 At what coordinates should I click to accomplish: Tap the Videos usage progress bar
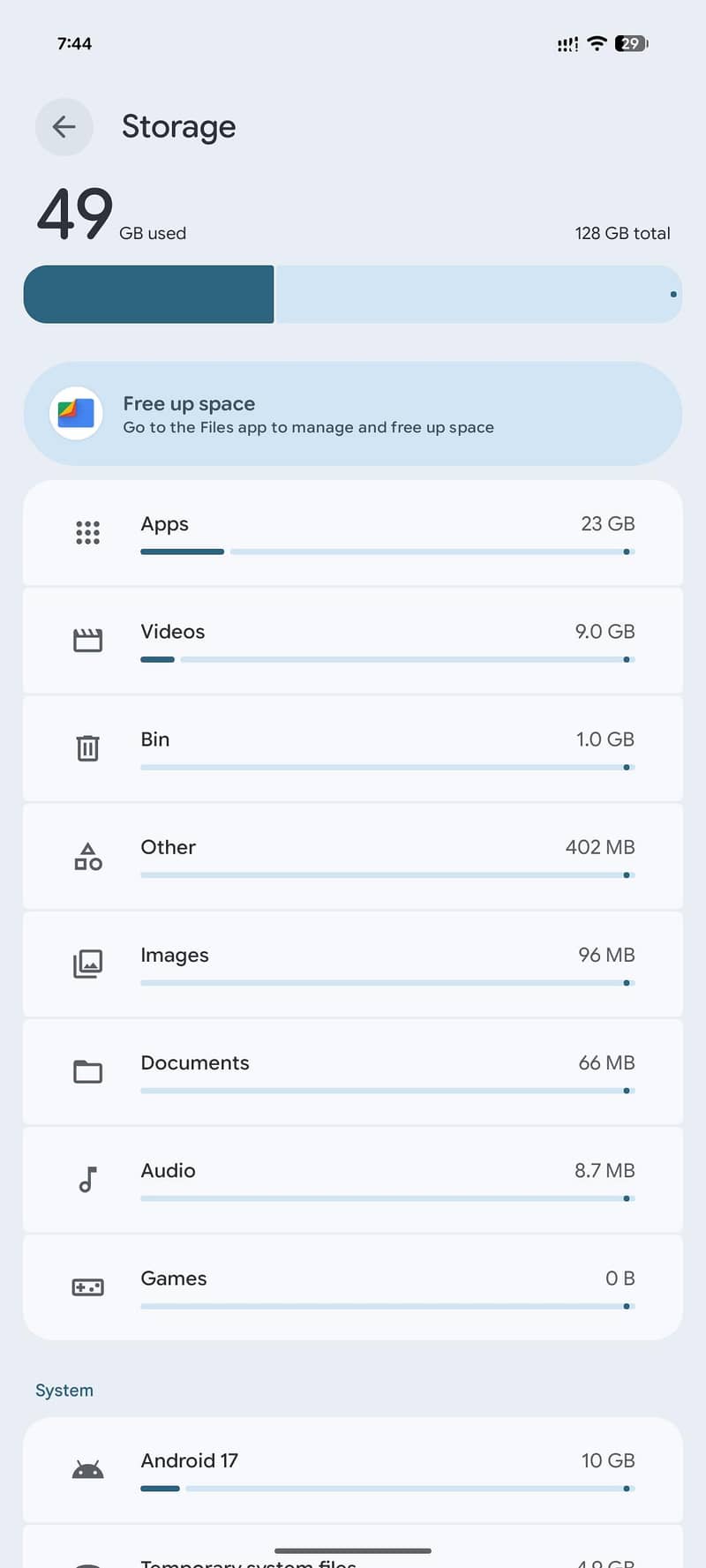pos(387,659)
